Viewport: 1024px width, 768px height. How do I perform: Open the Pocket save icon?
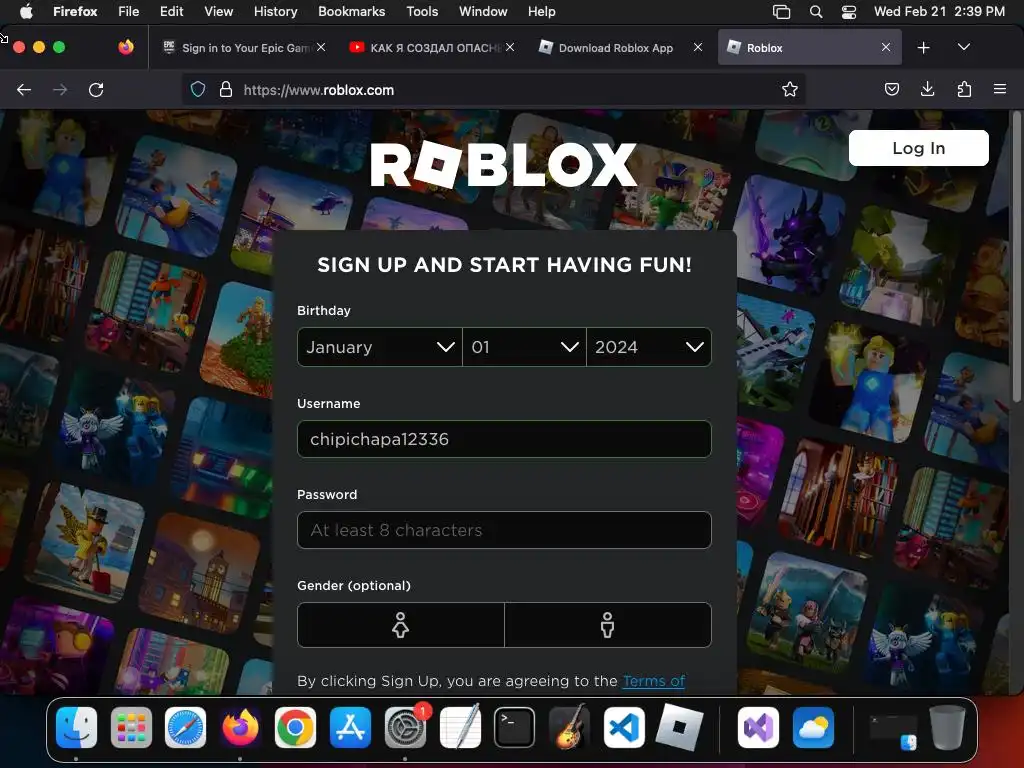(x=891, y=89)
